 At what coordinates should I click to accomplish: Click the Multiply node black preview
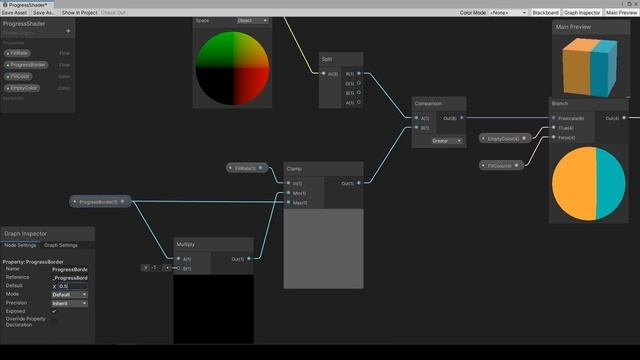click(x=213, y=309)
